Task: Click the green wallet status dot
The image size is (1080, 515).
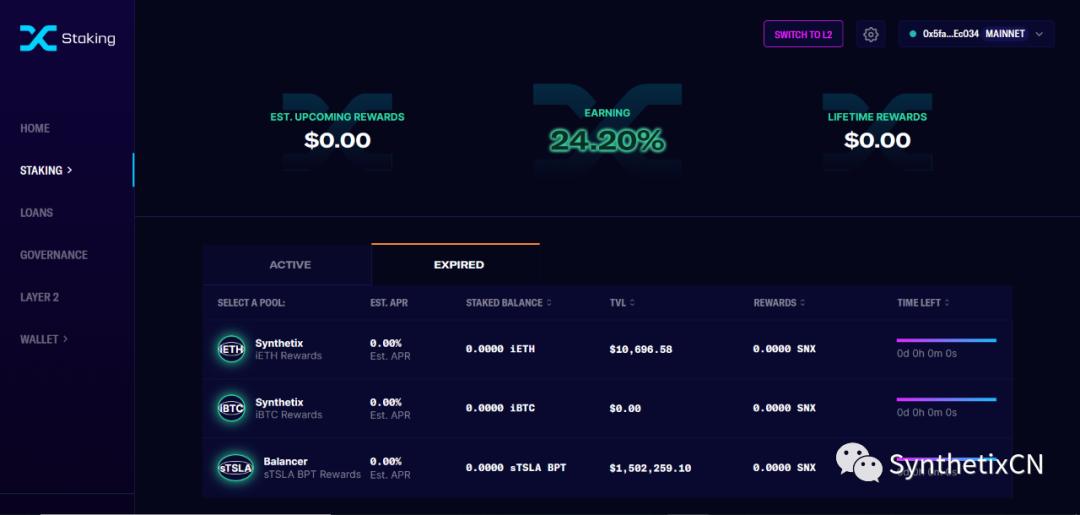Action: [x=913, y=34]
